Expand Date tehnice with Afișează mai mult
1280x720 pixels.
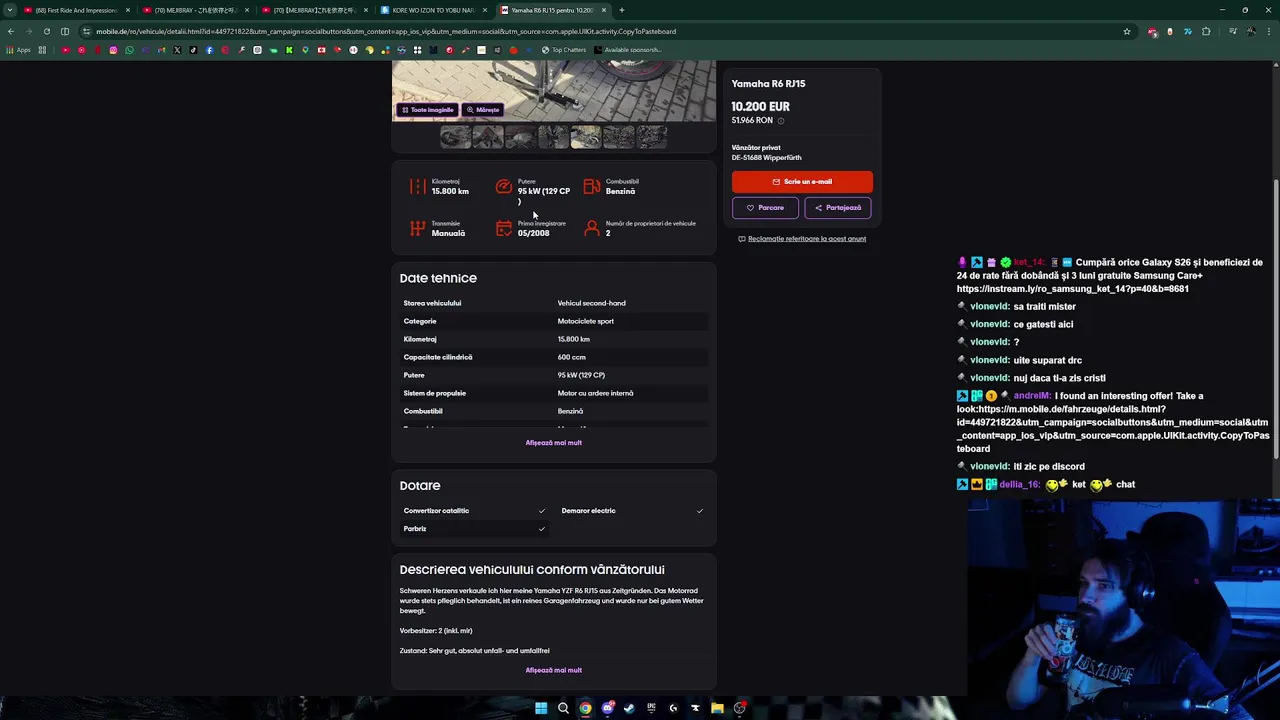click(x=554, y=443)
